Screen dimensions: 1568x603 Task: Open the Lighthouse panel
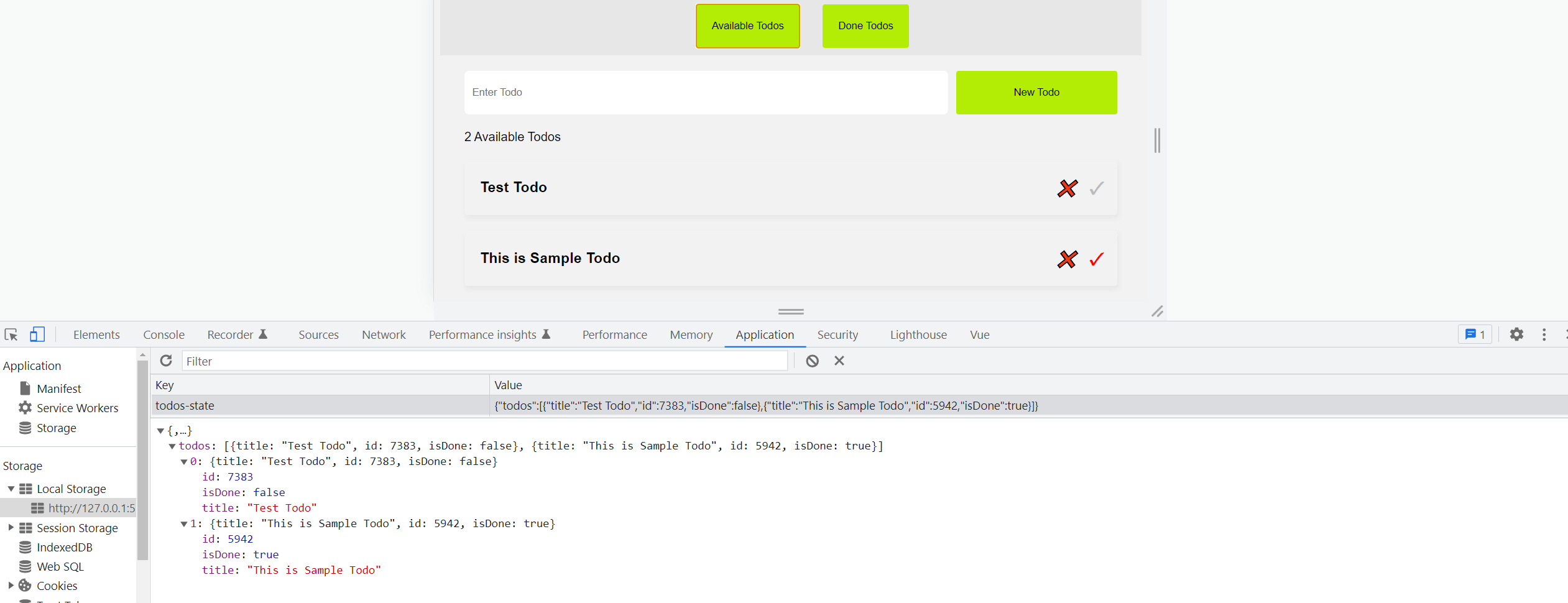coord(918,334)
